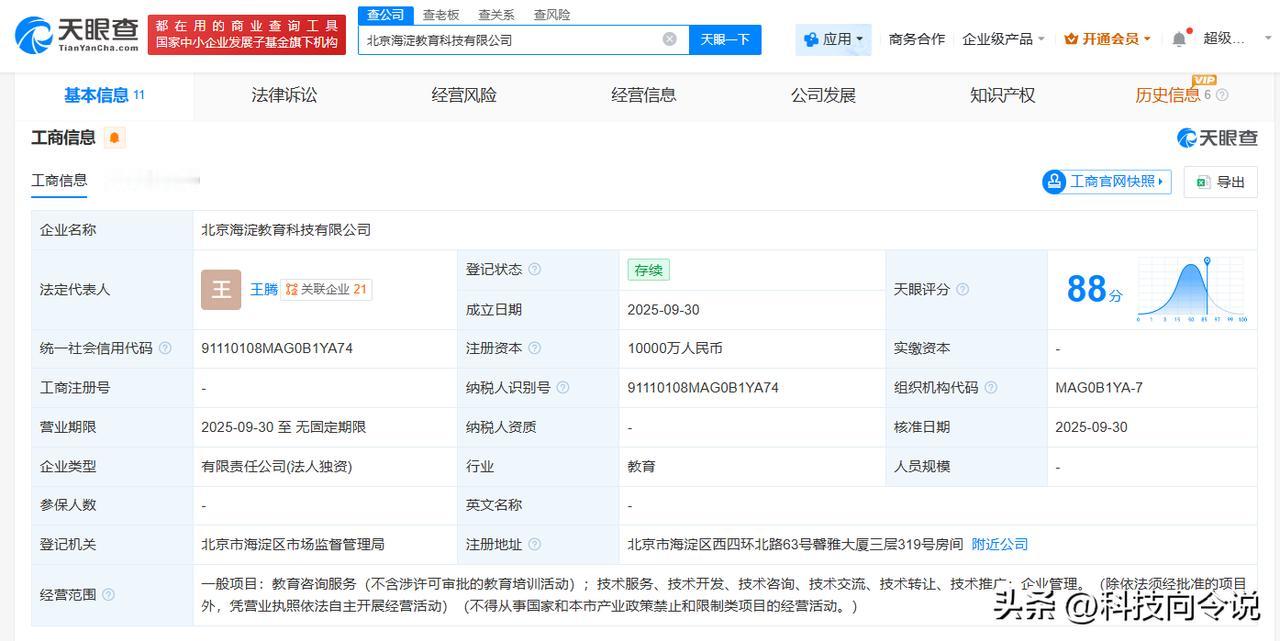1280x641 pixels.
Task: Select the 法律诉讼 tab
Action: [284, 95]
